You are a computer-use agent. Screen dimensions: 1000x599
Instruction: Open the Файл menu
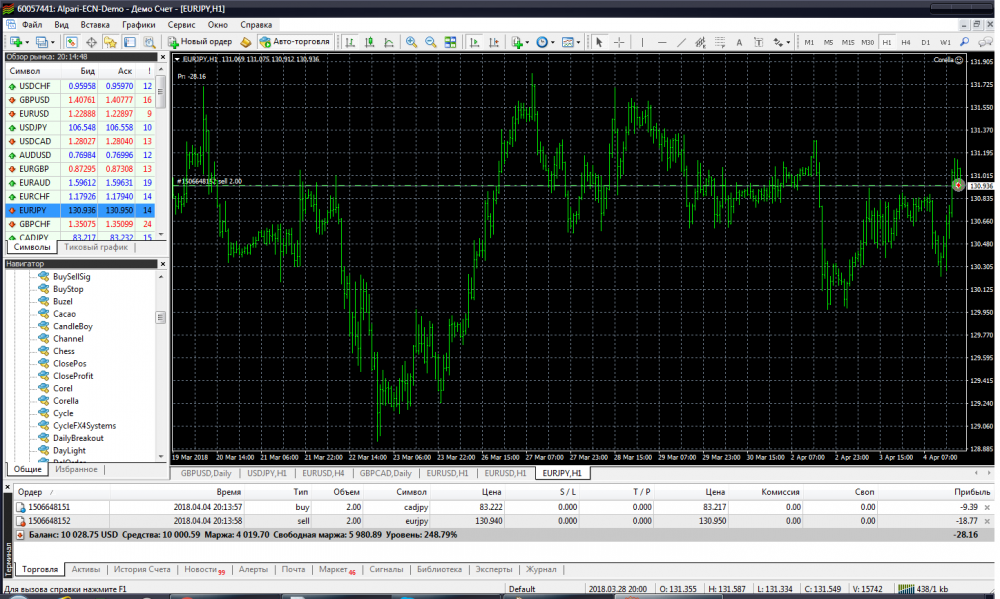click(32, 25)
